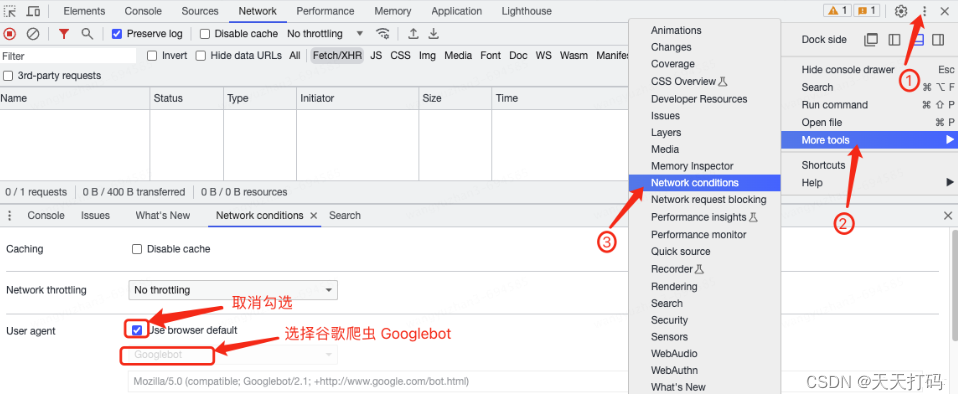The image size is (958, 400).
Task: Expand the Network throttling select box
Action: point(233,290)
